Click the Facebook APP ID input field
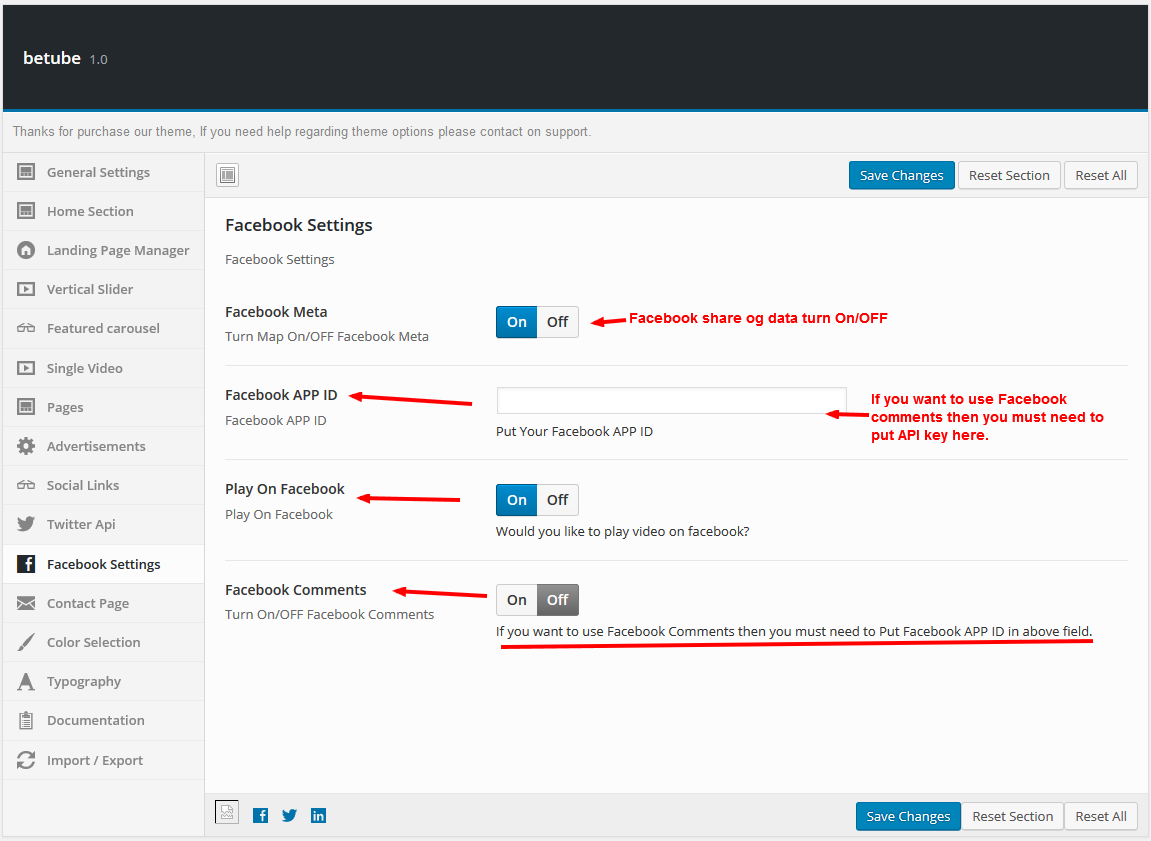 tap(670, 399)
